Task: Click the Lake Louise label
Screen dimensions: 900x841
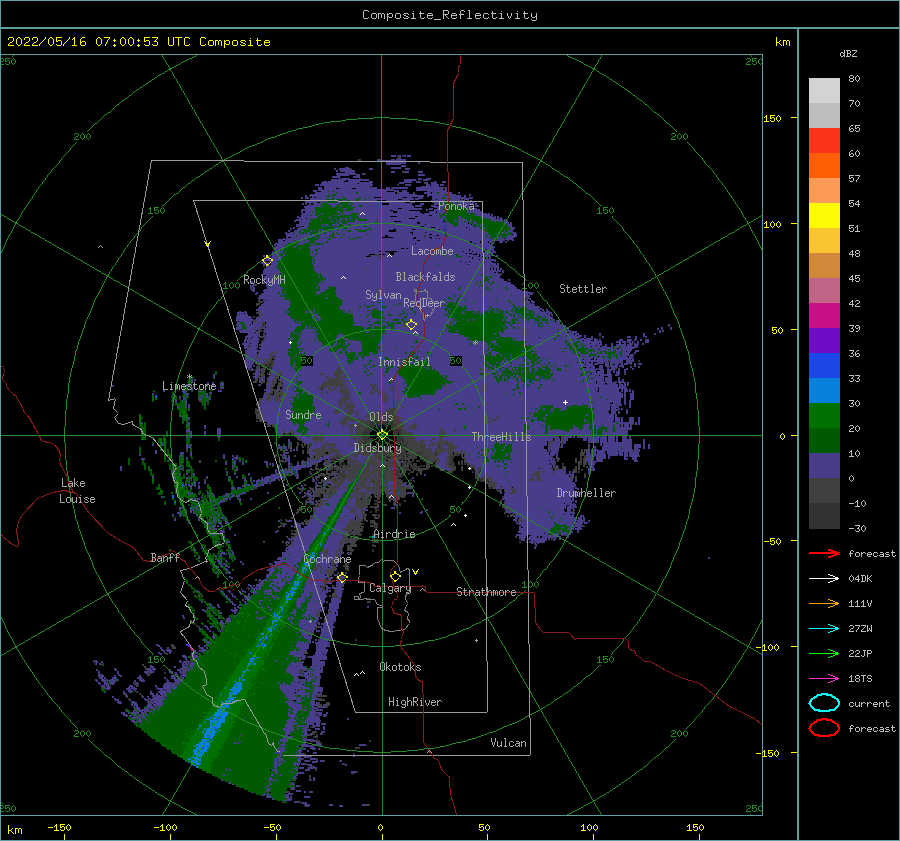Action: coord(77,491)
